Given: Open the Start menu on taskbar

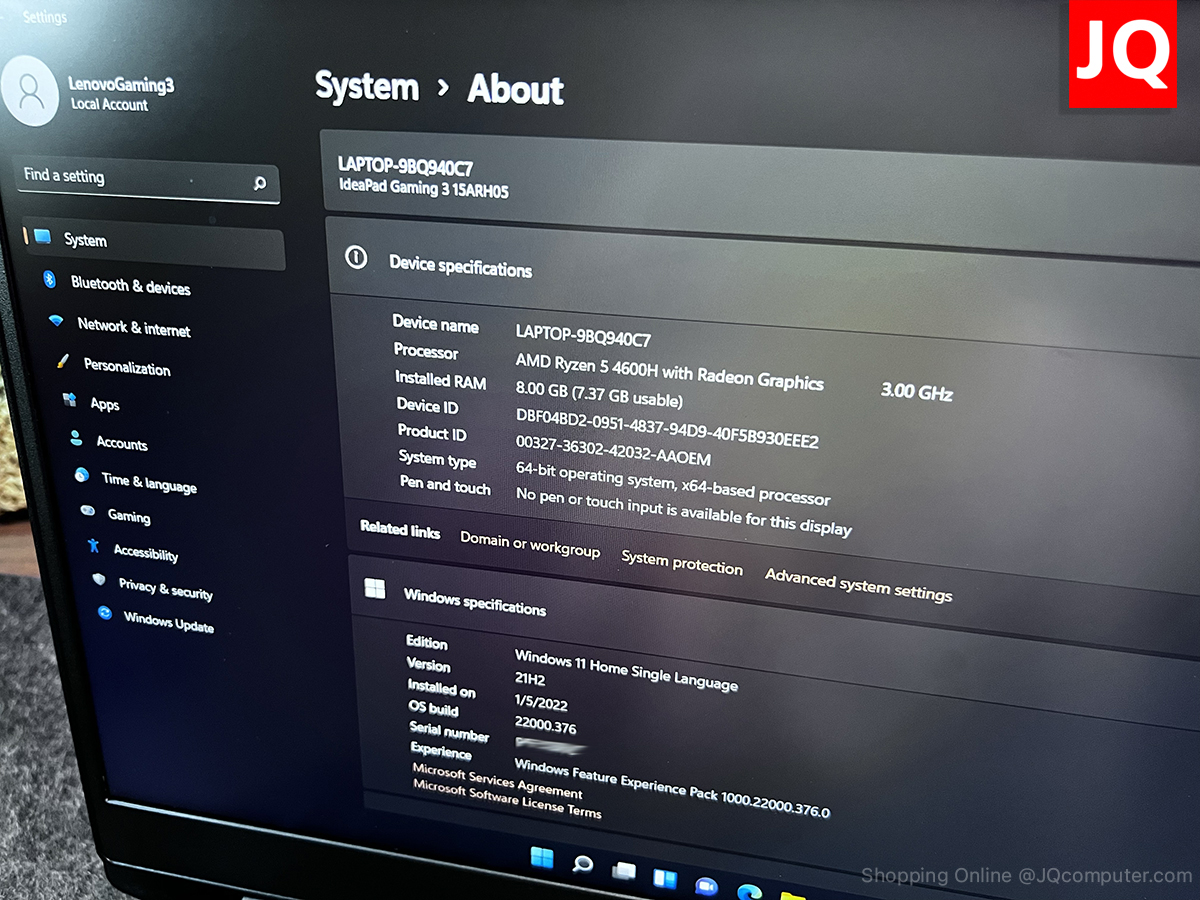Looking at the screenshot, I should (542, 858).
